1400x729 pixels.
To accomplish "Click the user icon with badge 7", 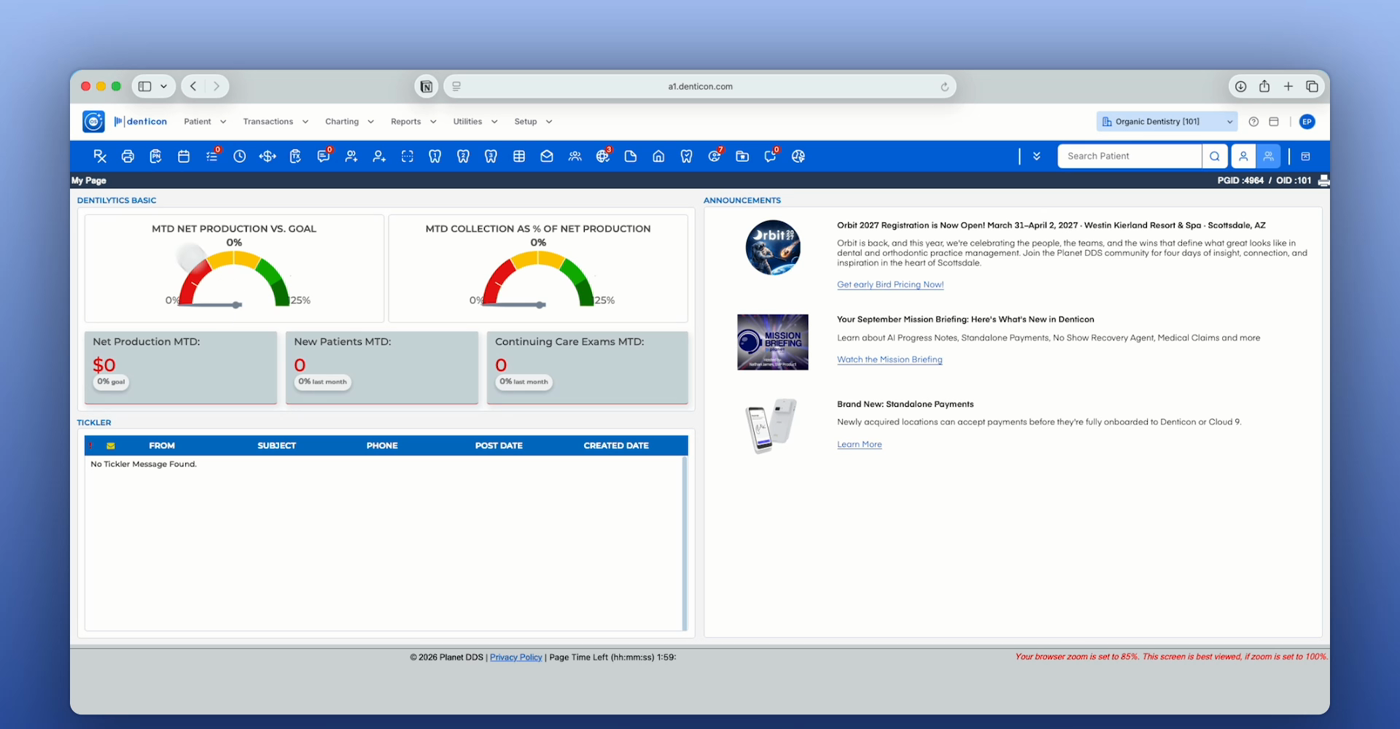I will point(715,156).
